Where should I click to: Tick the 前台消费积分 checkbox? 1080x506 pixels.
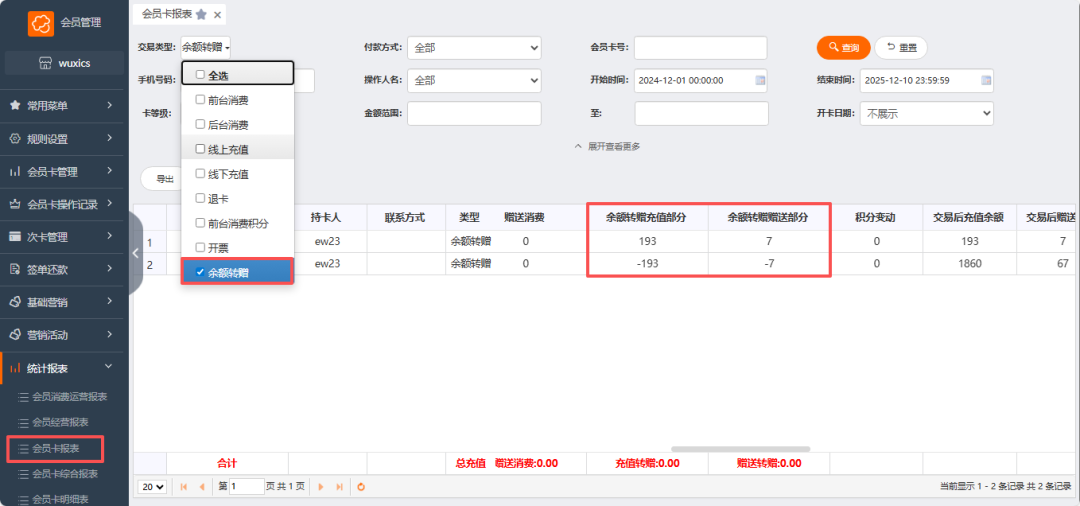coord(200,223)
